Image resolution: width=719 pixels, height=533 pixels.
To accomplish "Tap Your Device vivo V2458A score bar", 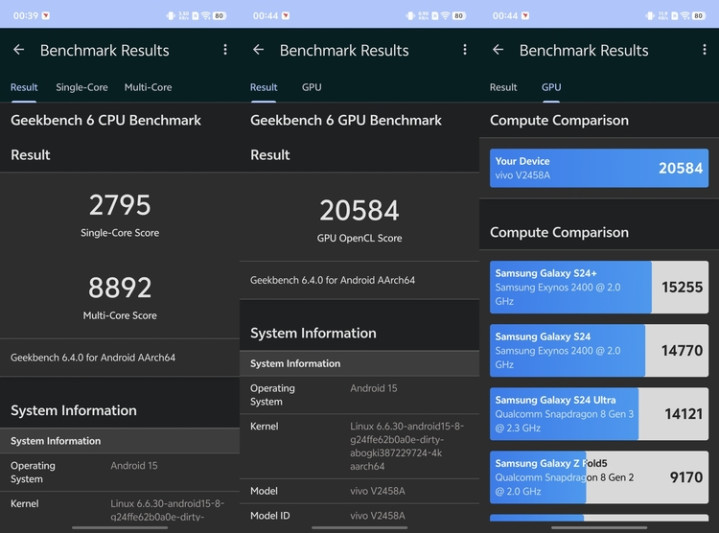I will 599,168.
